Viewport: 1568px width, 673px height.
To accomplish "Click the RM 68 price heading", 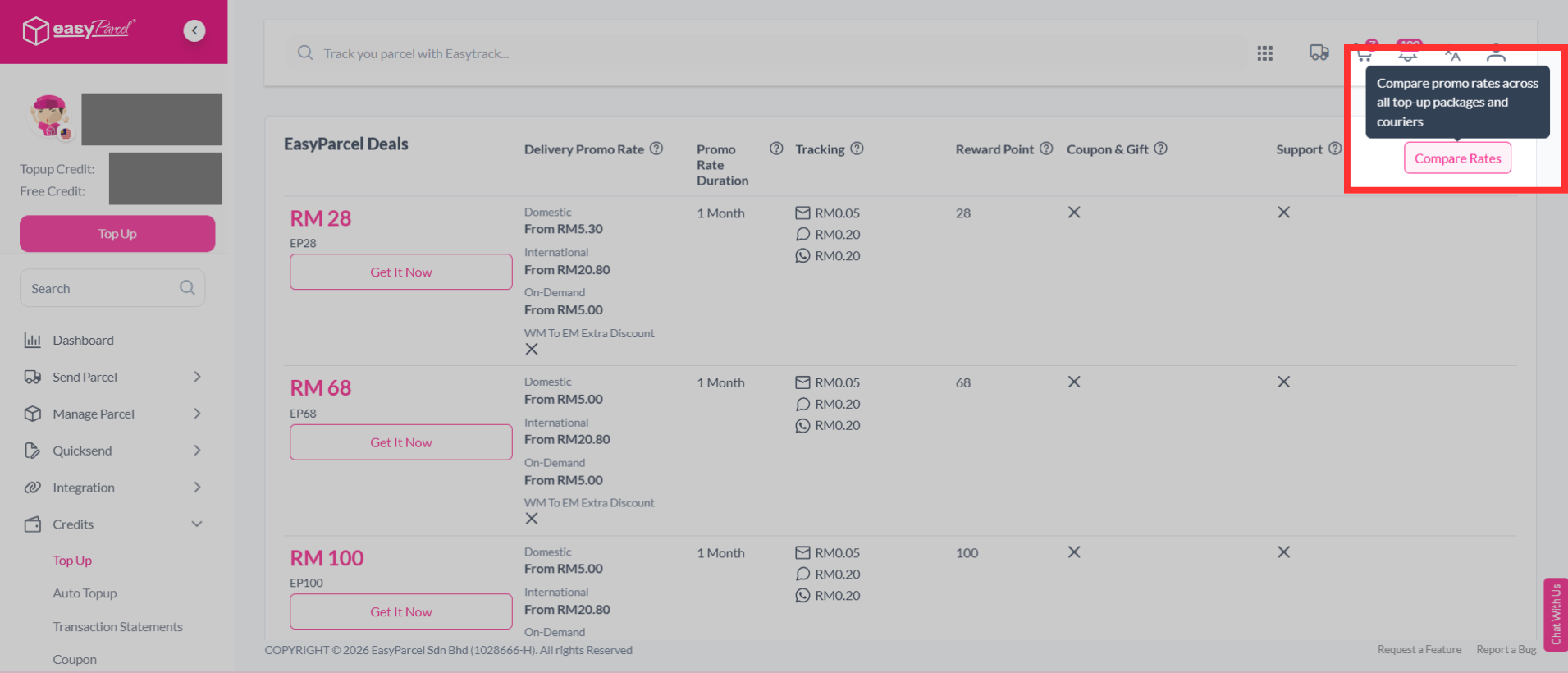I will pyautogui.click(x=320, y=387).
